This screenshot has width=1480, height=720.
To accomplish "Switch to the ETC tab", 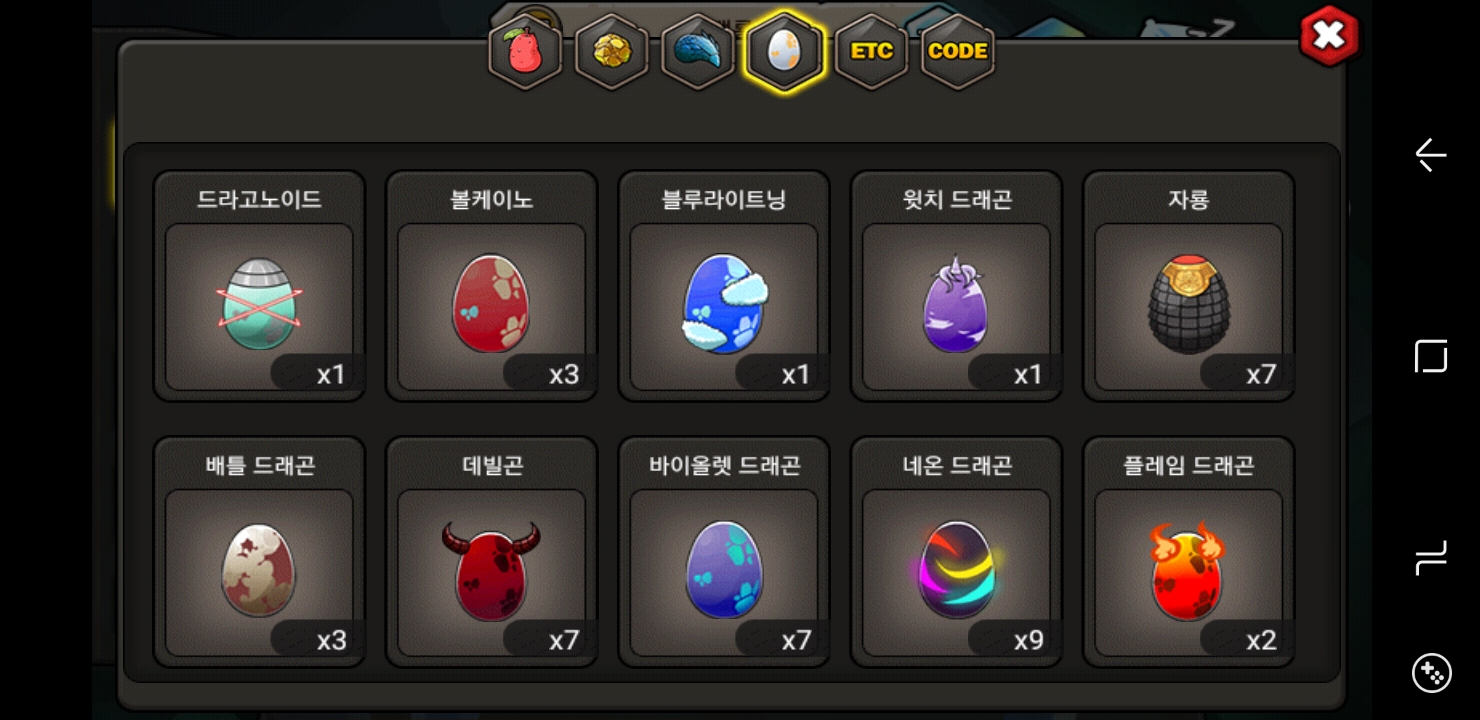I will point(871,52).
